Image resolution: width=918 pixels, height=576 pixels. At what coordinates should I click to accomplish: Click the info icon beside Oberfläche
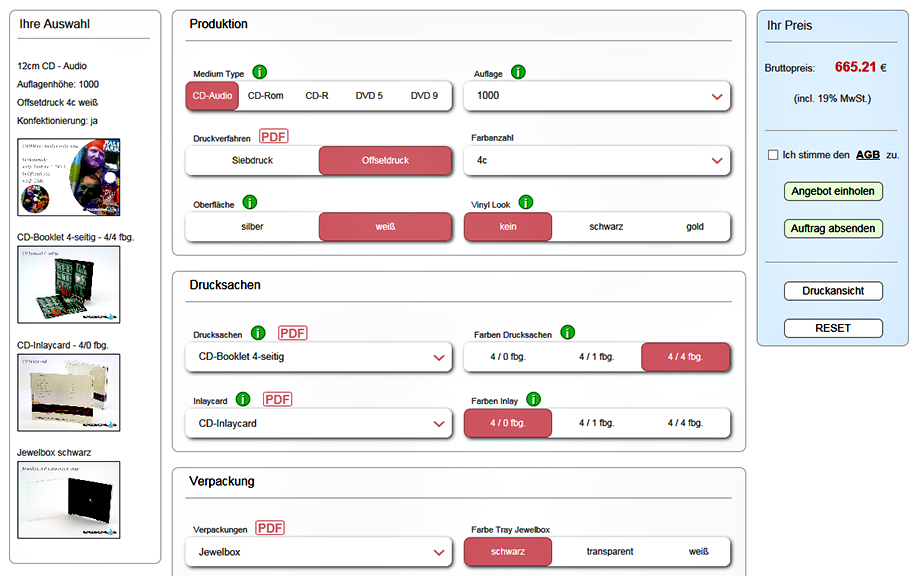pyautogui.click(x=250, y=203)
